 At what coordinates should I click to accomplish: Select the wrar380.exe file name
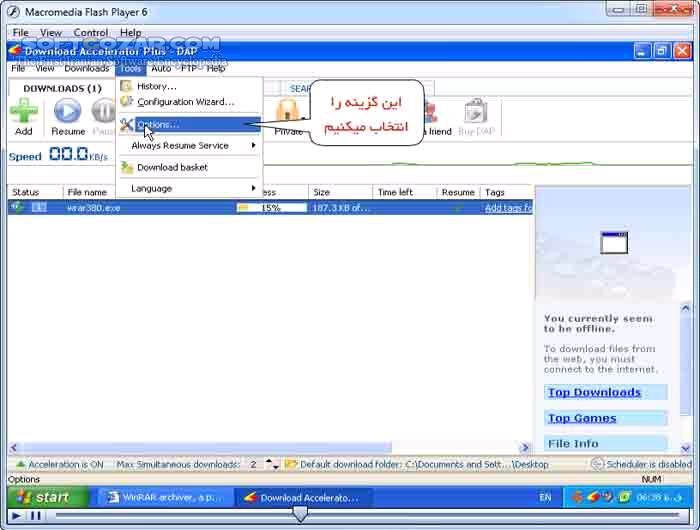coord(93,208)
